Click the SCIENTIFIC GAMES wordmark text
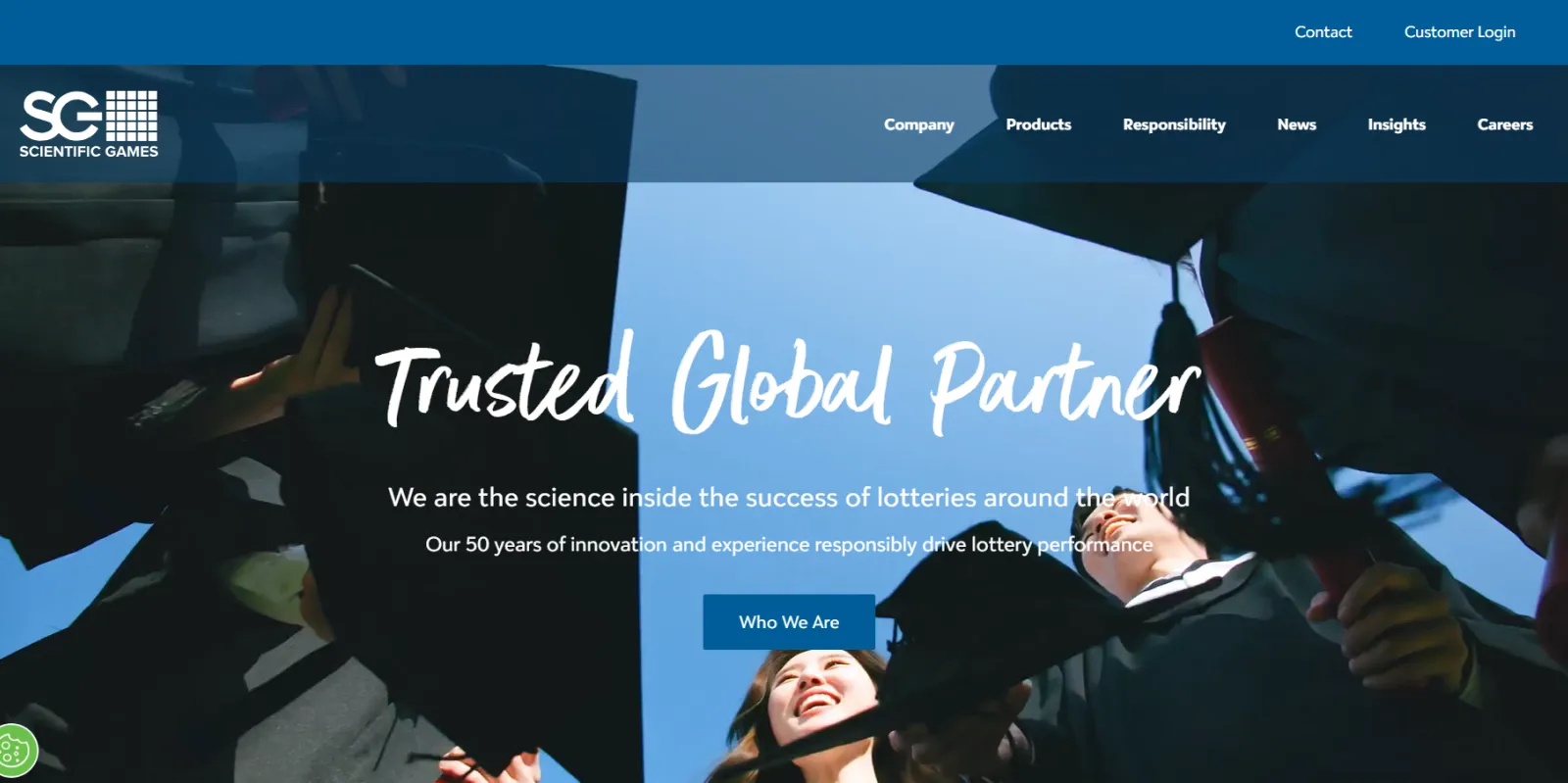This screenshot has height=783, width=1568. (x=88, y=151)
